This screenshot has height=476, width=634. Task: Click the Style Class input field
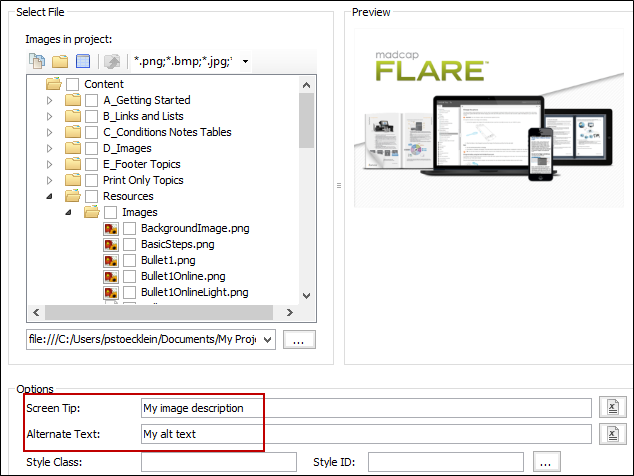(219, 462)
